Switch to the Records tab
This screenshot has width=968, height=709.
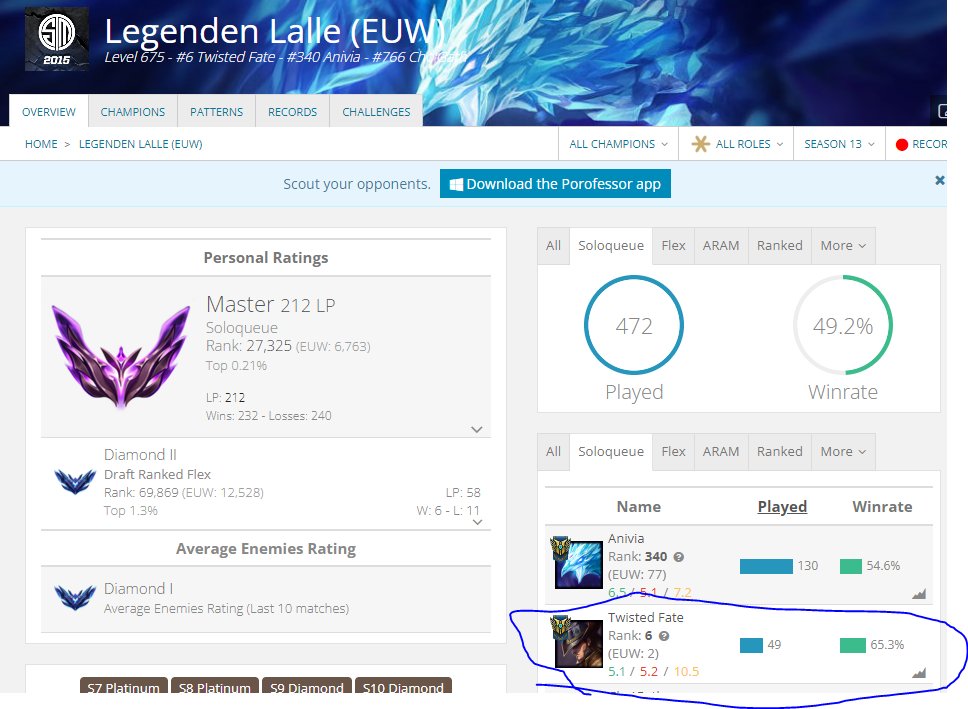pos(292,112)
